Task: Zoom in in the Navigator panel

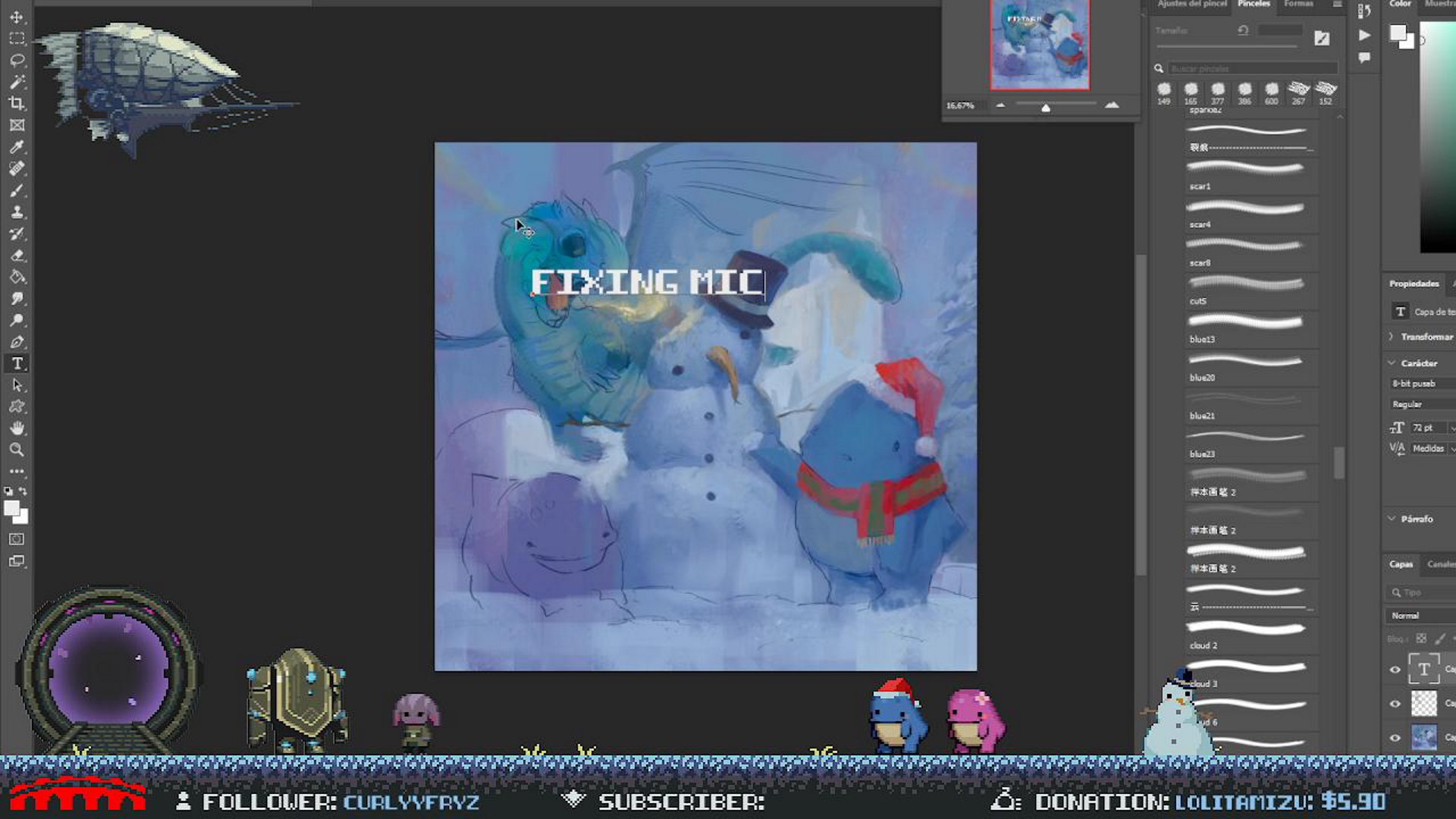Action: click(x=1112, y=105)
